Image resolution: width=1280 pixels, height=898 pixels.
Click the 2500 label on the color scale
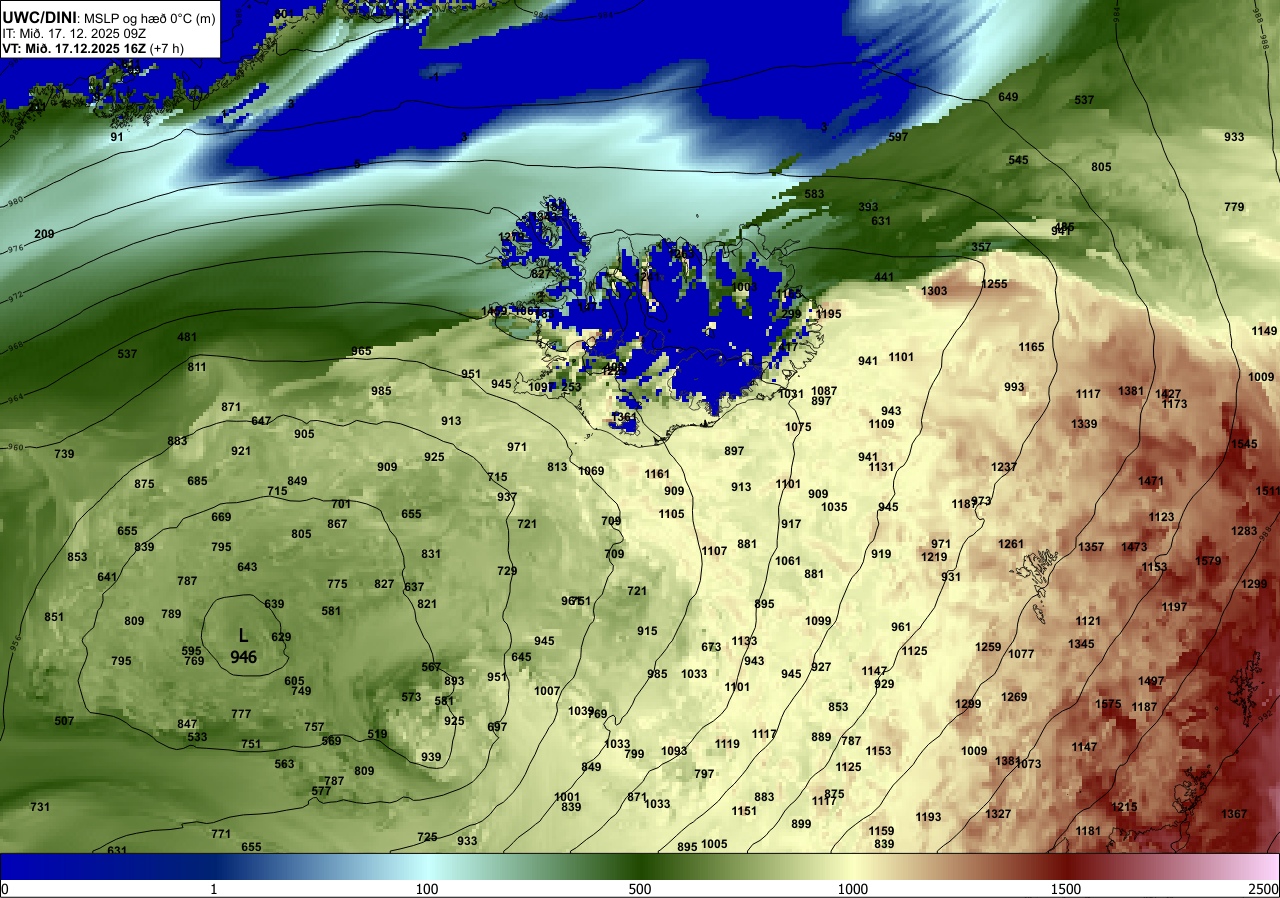(1263, 889)
